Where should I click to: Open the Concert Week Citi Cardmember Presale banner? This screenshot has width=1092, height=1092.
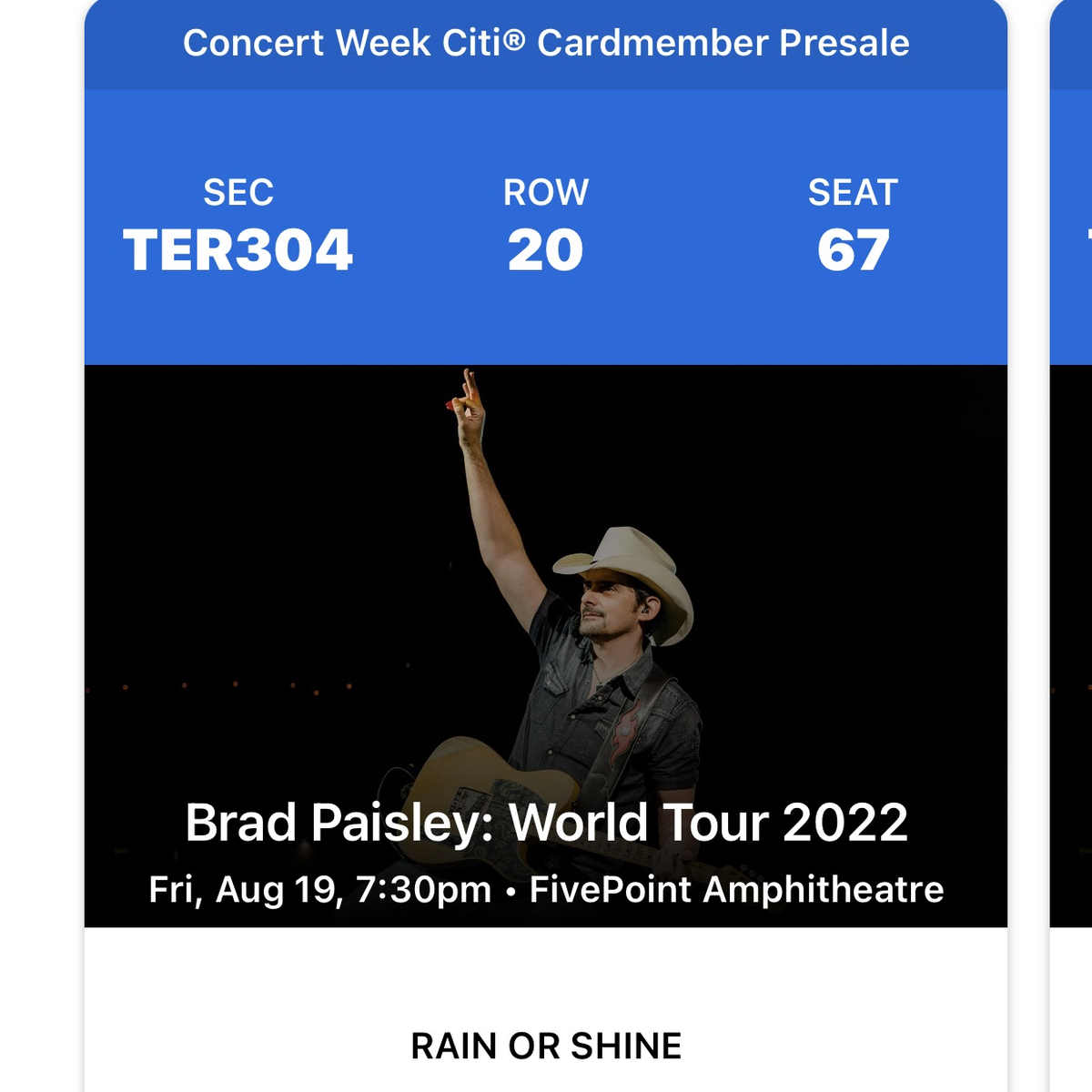(x=546, y=42)
